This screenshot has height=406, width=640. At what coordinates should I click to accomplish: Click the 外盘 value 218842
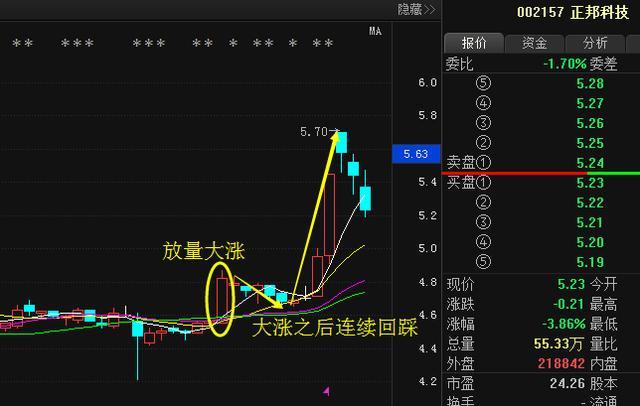(566, 361)
